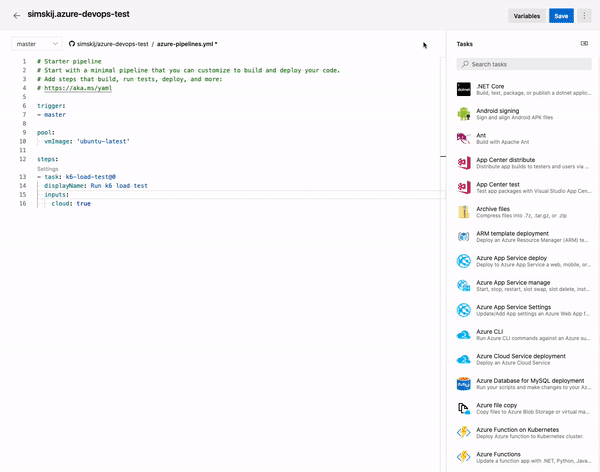The width and height of the screenshot is (600, 472).
Task: Select the Azure App Service manage icon
Action: [464, 286]
